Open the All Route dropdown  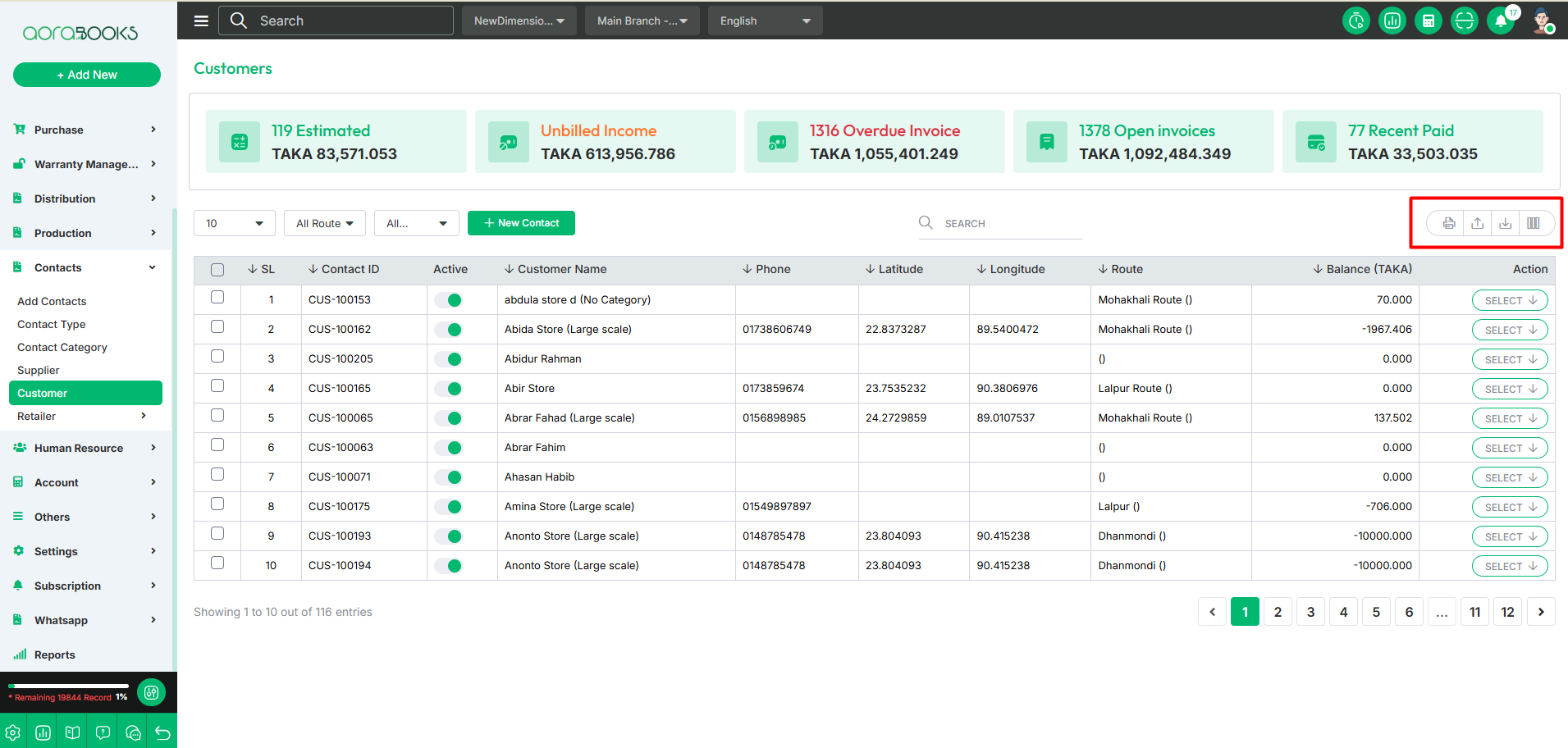(x=325, y=223)
